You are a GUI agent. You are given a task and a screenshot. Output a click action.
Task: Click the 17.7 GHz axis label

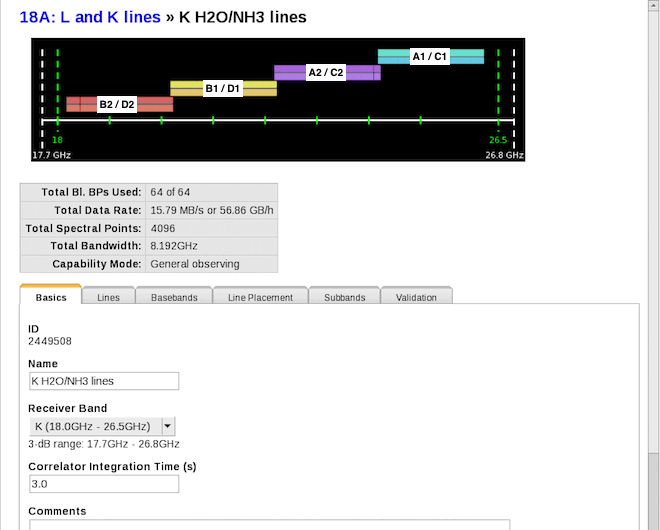point(52,155)
